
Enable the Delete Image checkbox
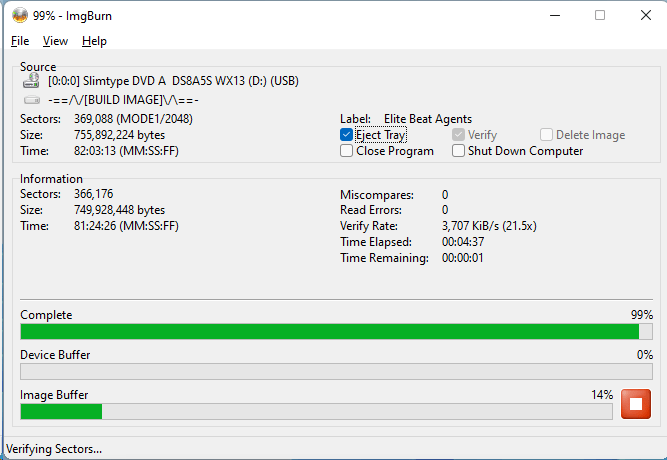[547, 135]
